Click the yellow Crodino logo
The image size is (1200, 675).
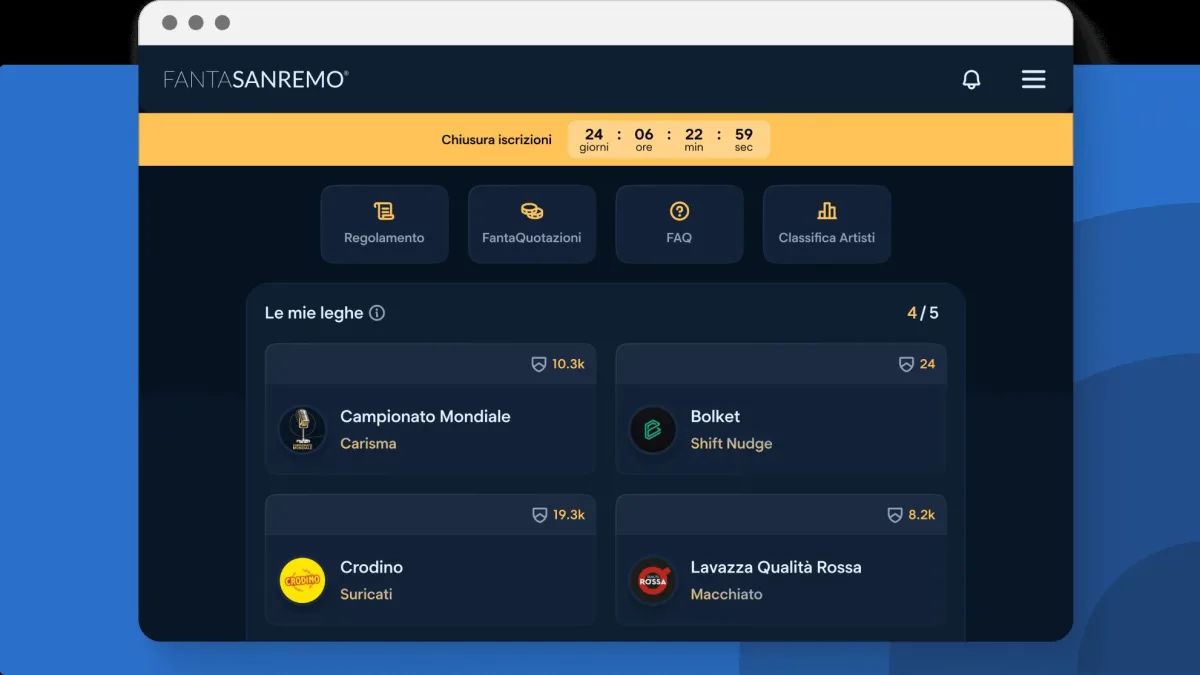(x=302, y=580)
